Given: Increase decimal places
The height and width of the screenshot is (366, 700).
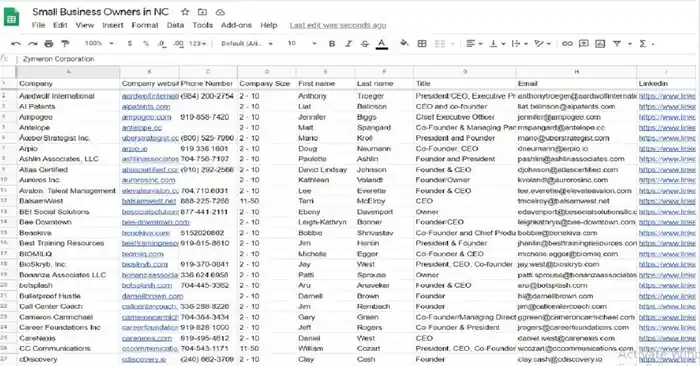Looking at the screenshot, I should click(178, 44).
